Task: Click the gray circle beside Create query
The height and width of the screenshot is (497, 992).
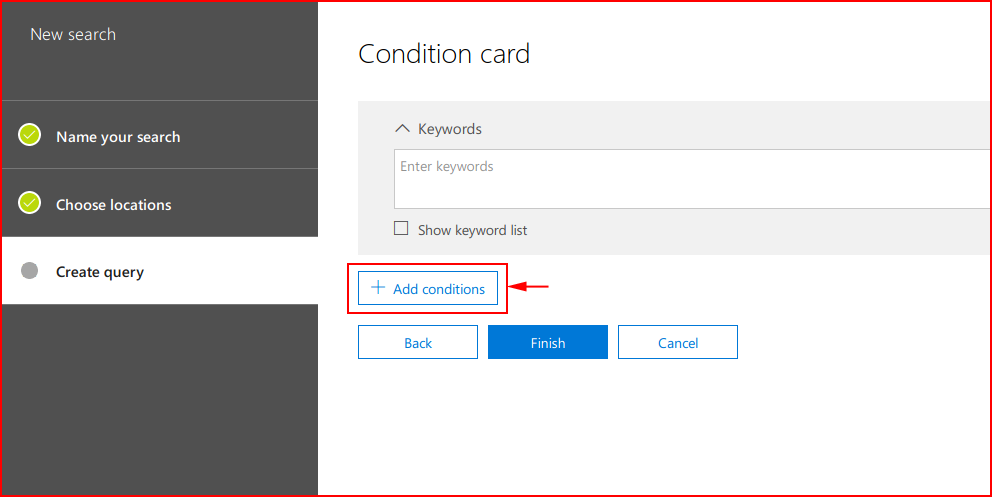Action: [x=29, y=271]
